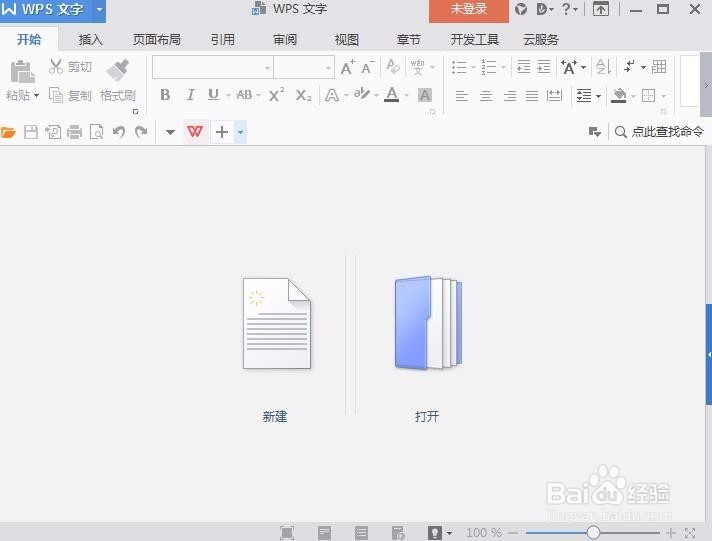Toggle subscript X₂ formatting

click(x=303, y=95)
